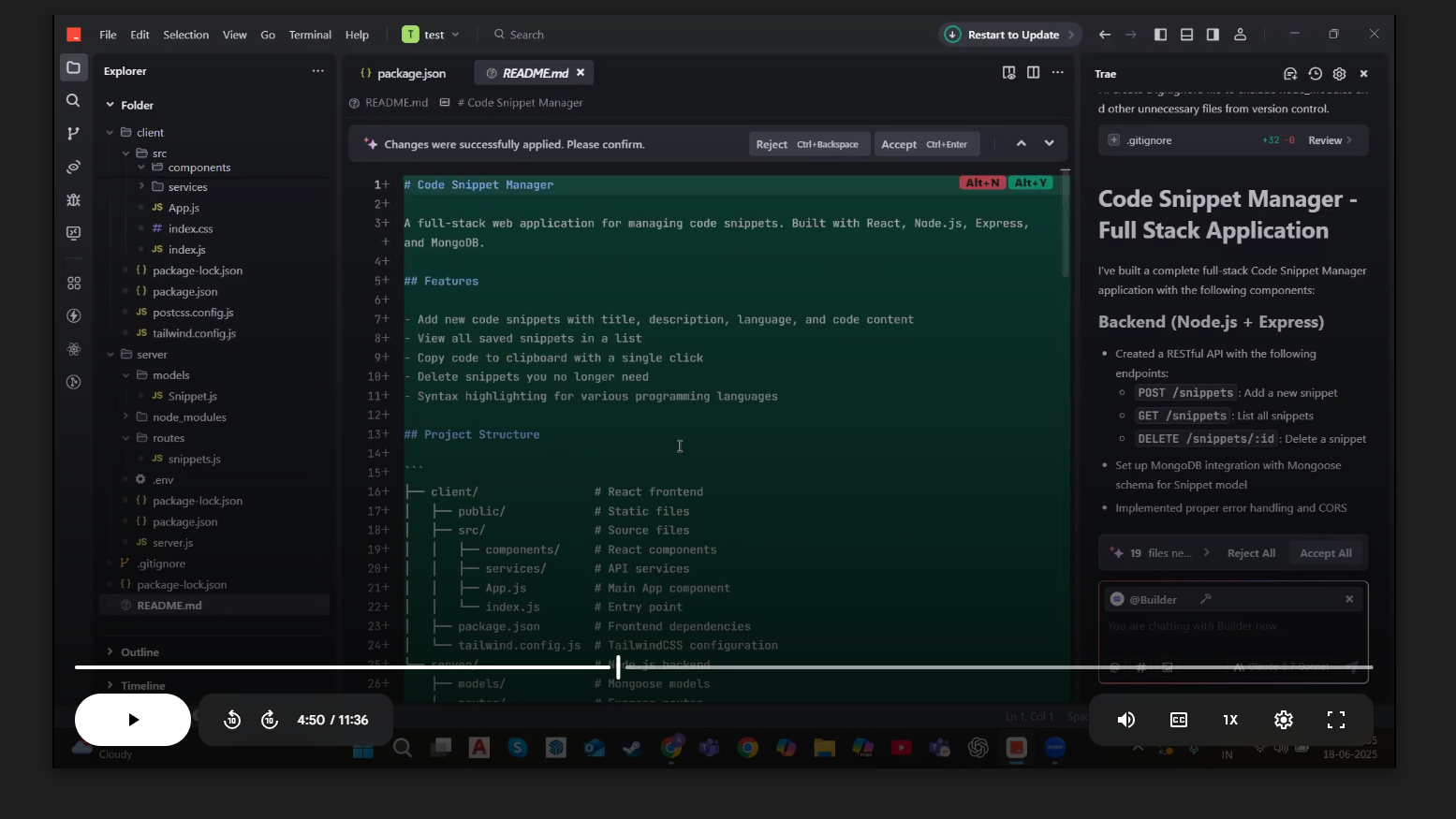
Task: Open Source Control icon in activity bar
Action: 74,134
